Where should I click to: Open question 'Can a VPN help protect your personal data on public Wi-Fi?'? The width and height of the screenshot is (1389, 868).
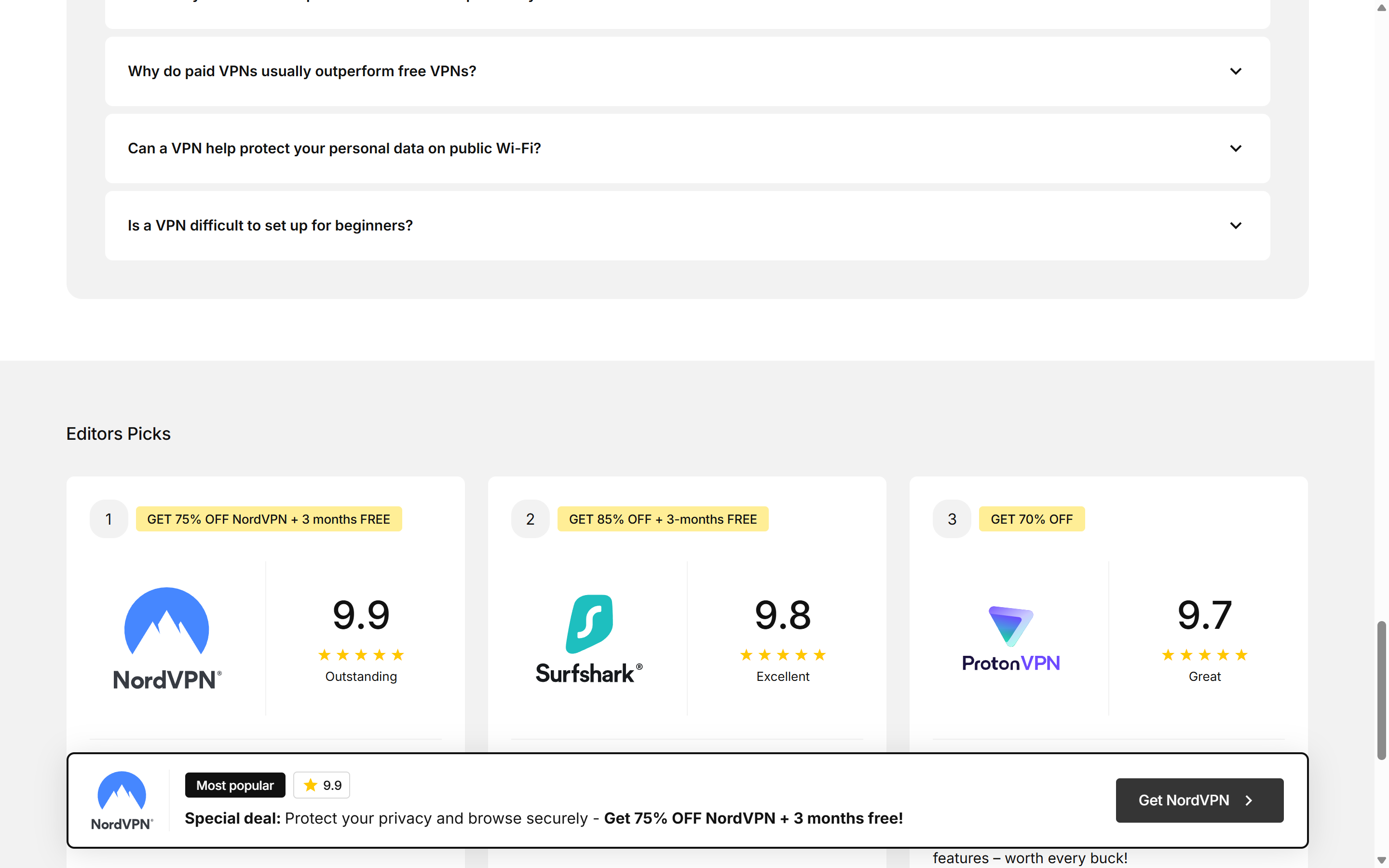pos(687,148)
